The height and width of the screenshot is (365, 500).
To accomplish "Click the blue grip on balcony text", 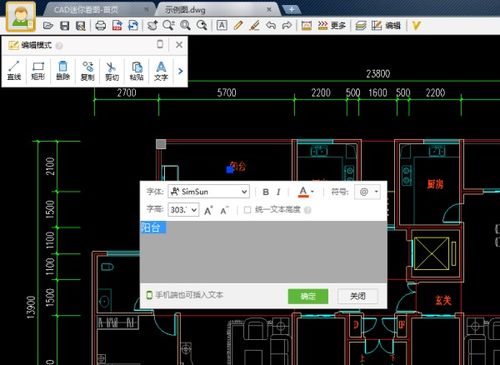I will coord(230,169).
